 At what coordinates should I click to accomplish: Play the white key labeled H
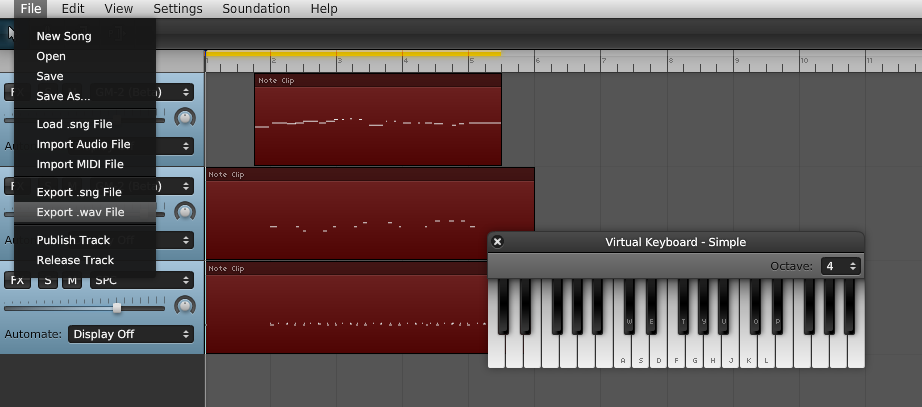(713, 353)
